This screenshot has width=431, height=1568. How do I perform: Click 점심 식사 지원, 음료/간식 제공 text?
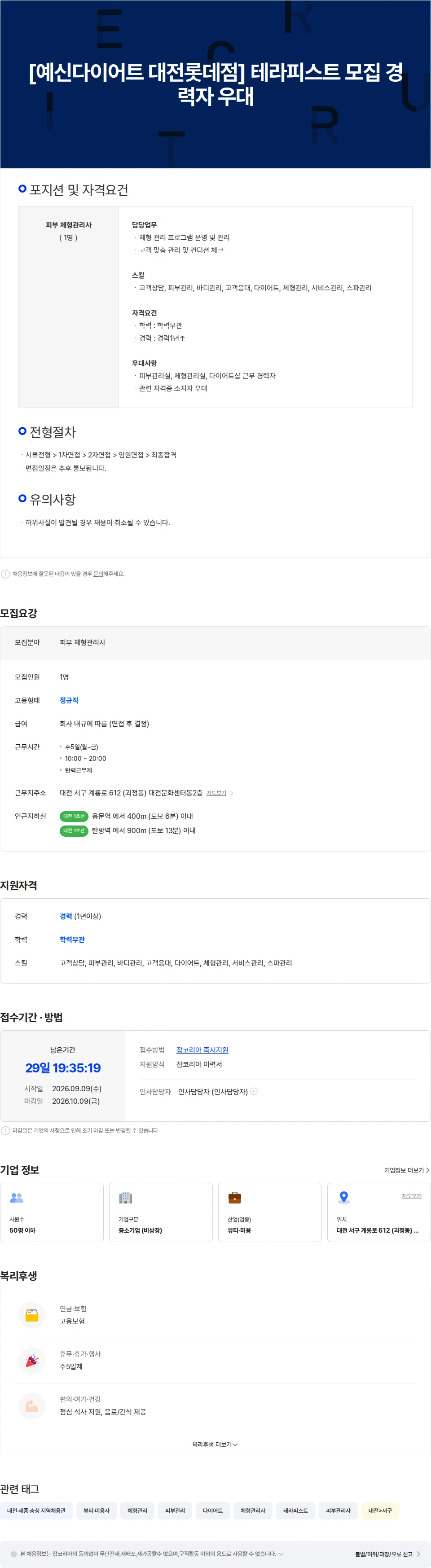[x=103, y=1412]
